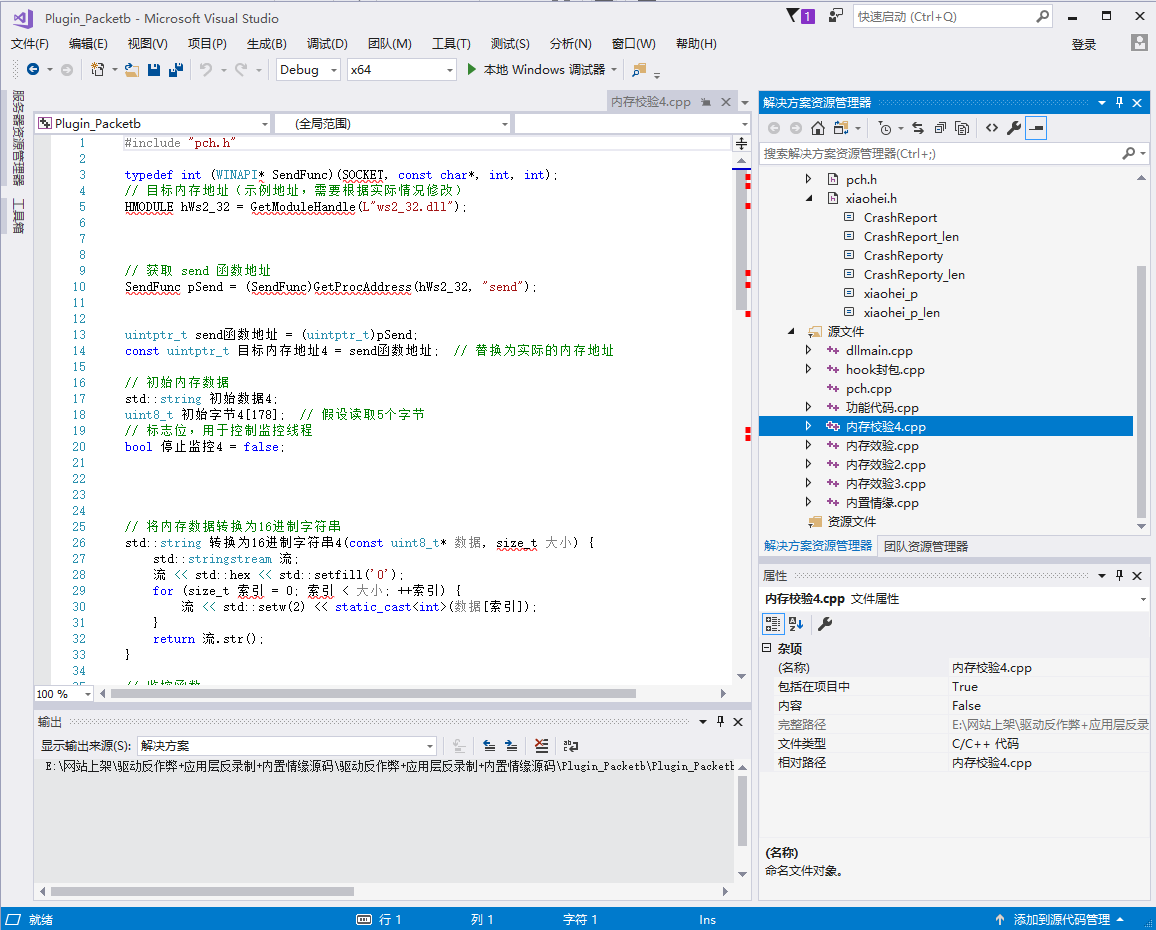Click the View Code icon in Solution Explorer

pos(991,128)
